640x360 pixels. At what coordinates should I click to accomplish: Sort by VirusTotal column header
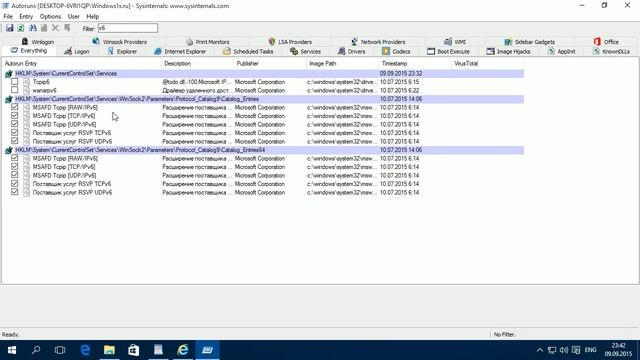(x=487, y=64)
